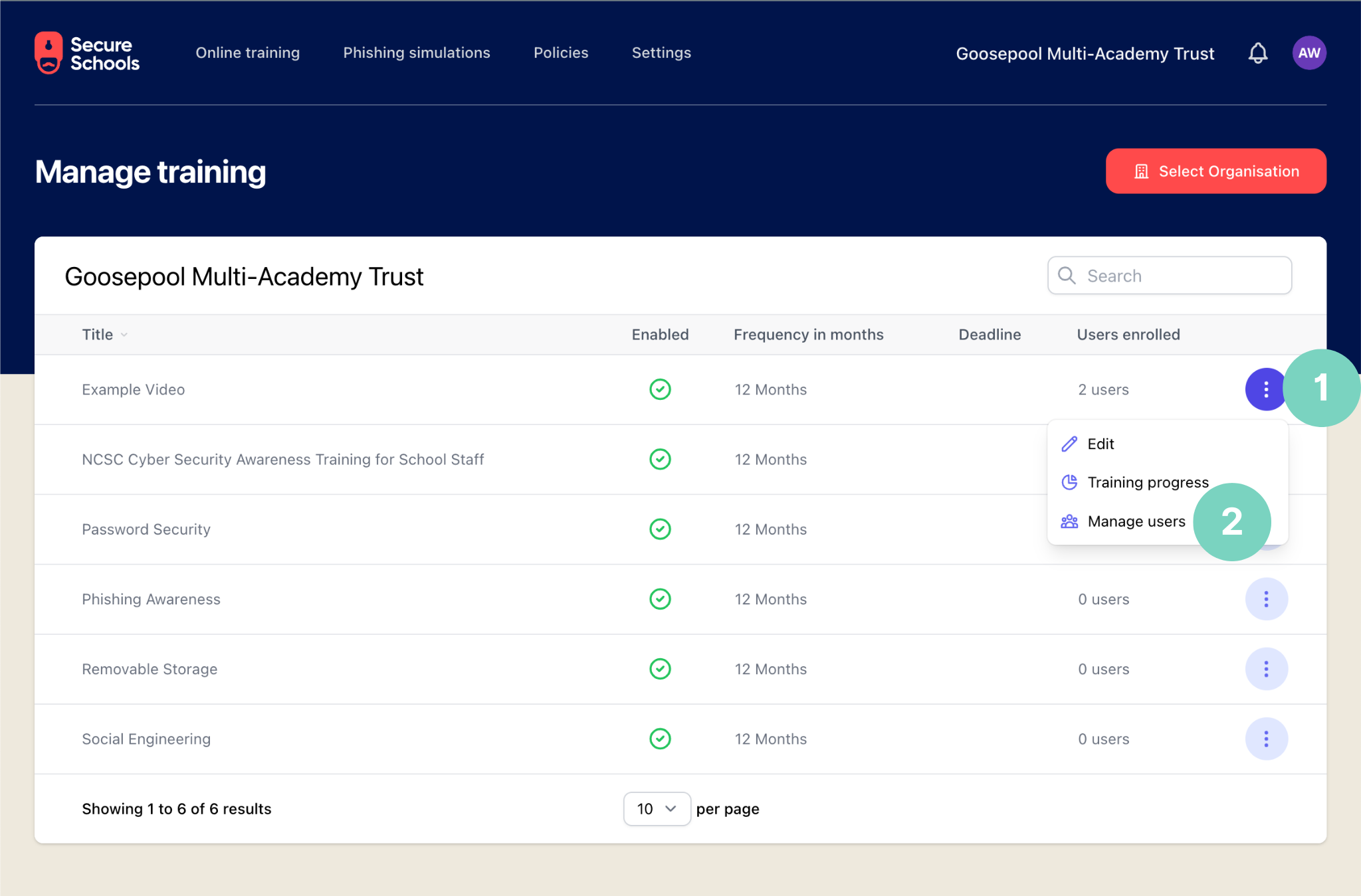Click the Social Engineering title
This screenshot has height=896, width=1361.
point(146,739)
